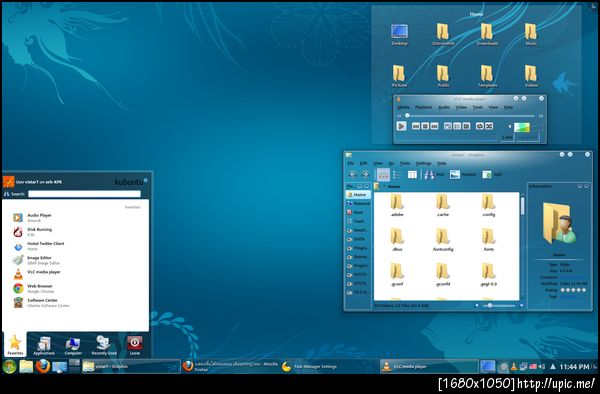The width and height of the screenshot is (600, 394).
Task: Select Home in Dolphin Places panel
Action: point(357,195)
